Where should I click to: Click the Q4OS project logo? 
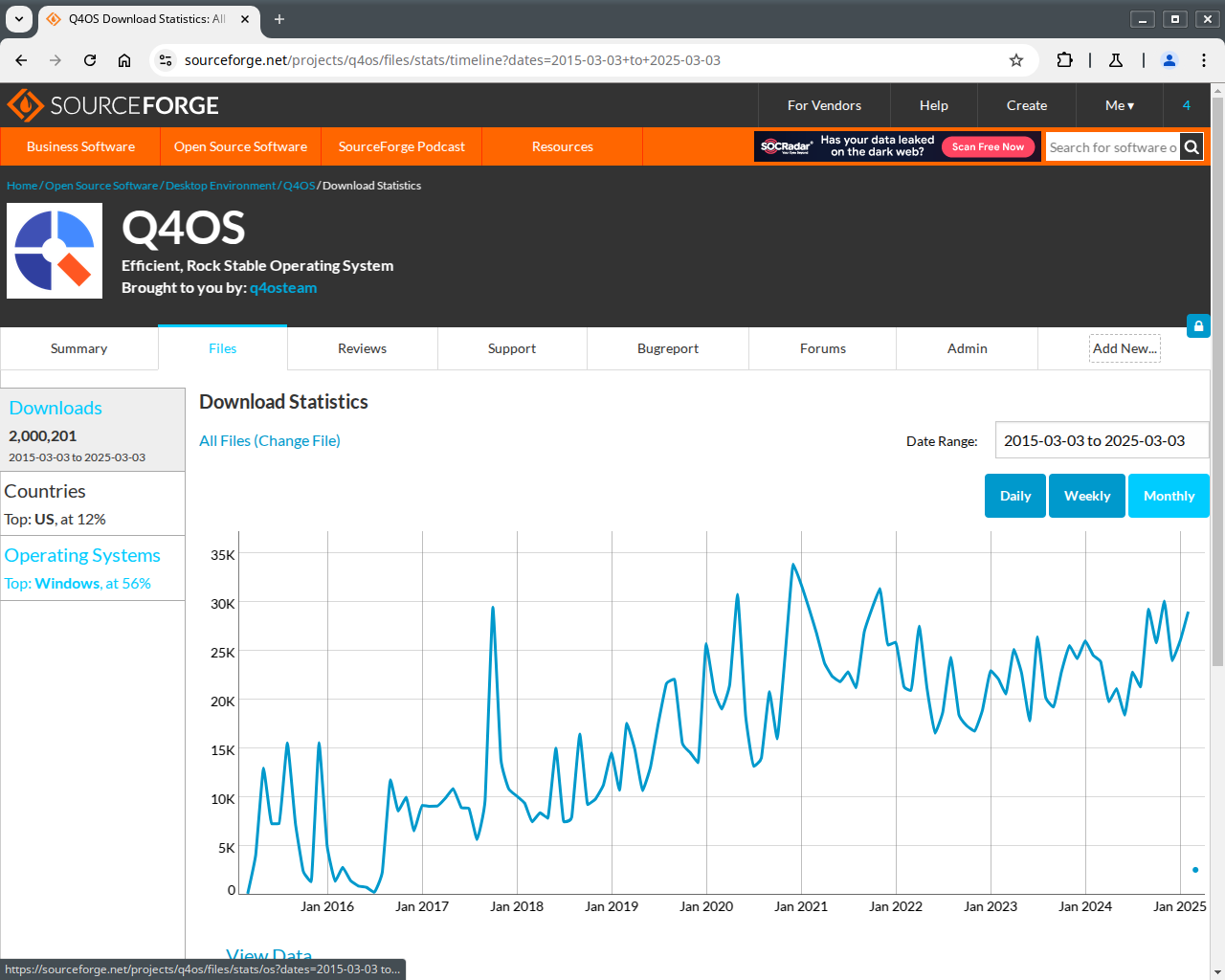tap(55, 251)
